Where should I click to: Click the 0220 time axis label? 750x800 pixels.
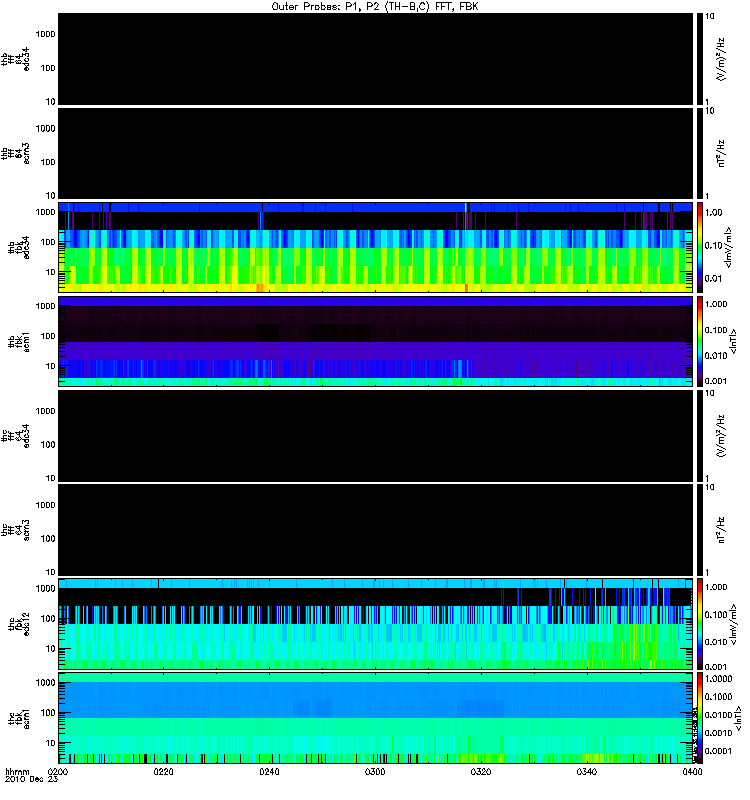click(x=163, y=771)
